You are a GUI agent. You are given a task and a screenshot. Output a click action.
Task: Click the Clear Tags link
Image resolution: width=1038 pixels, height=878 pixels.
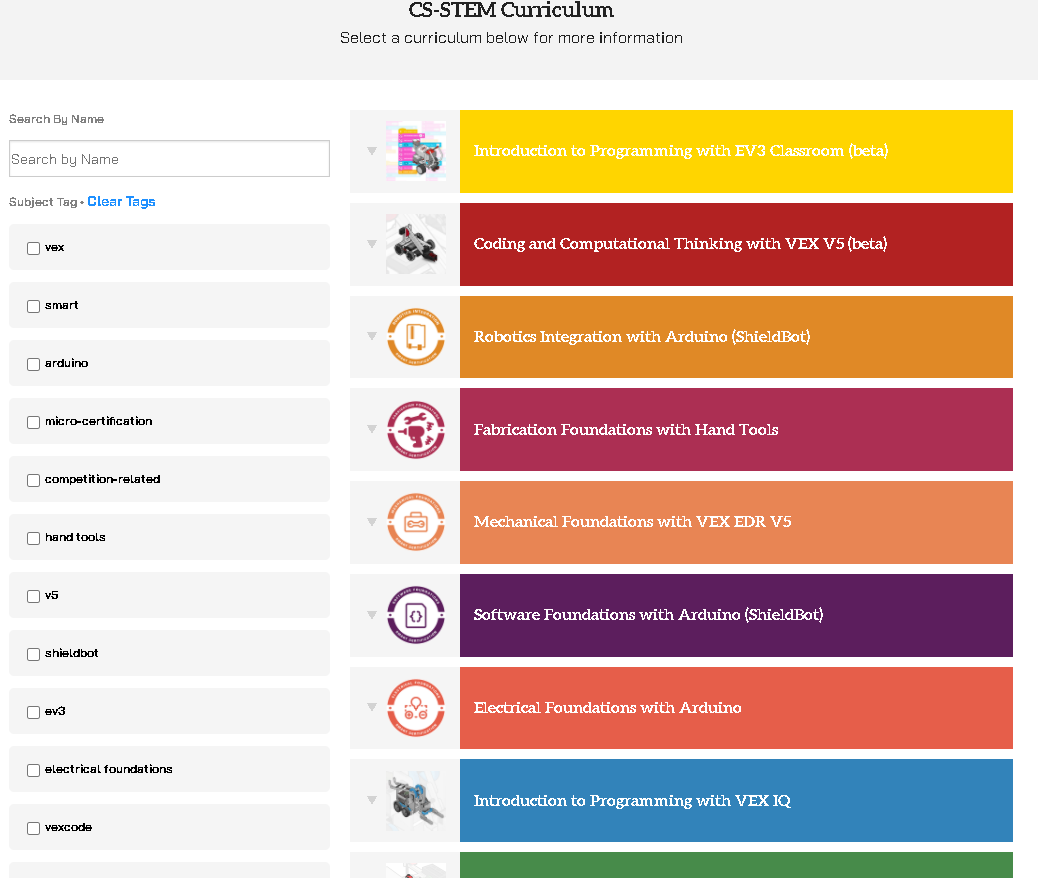point(121,201)
